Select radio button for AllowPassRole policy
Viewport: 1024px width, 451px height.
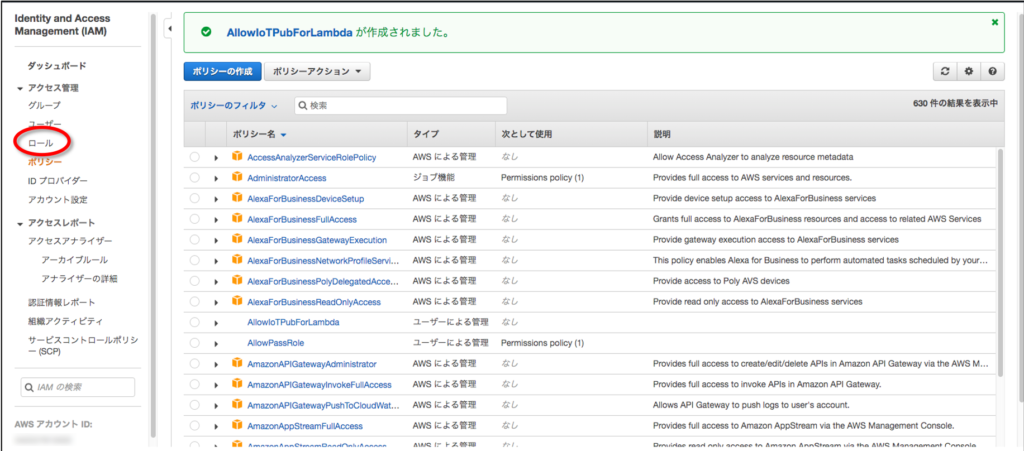pos(194,343)
